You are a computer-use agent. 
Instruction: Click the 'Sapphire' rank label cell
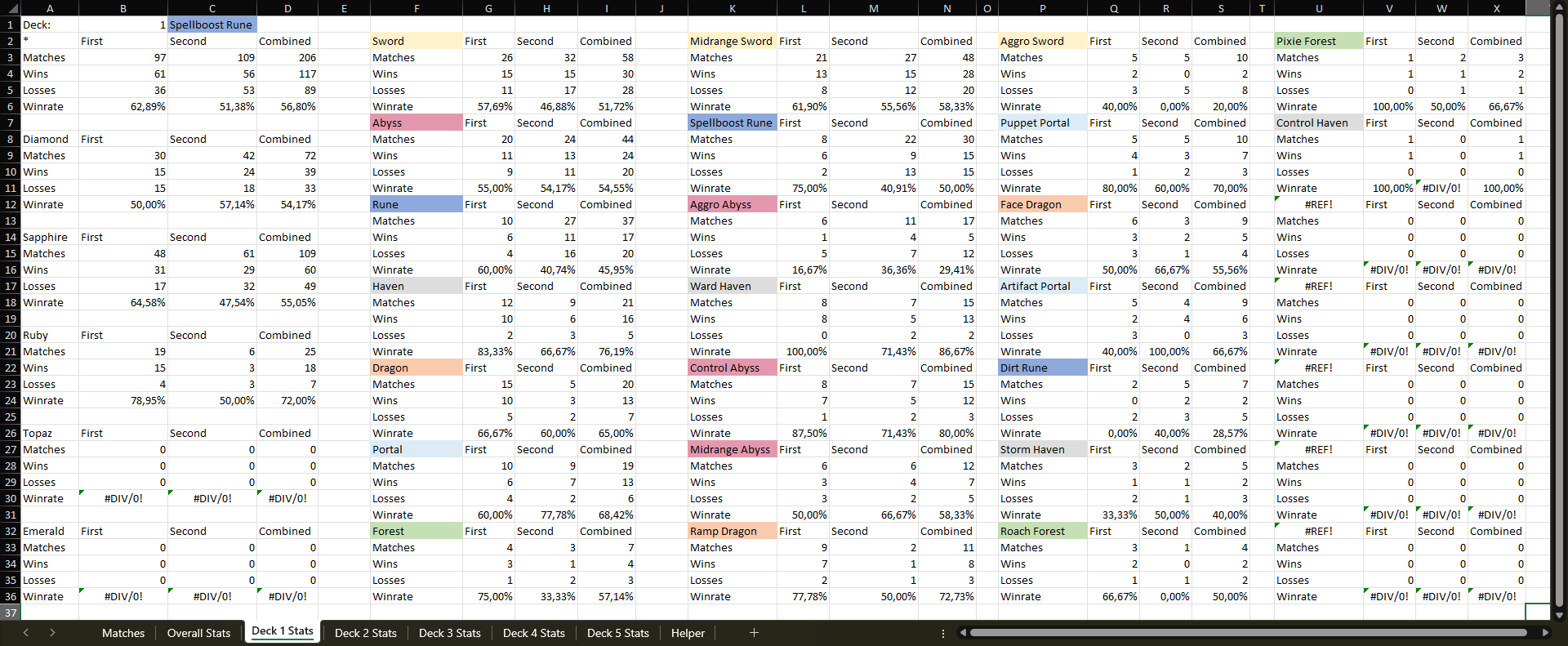click(49, 237)
